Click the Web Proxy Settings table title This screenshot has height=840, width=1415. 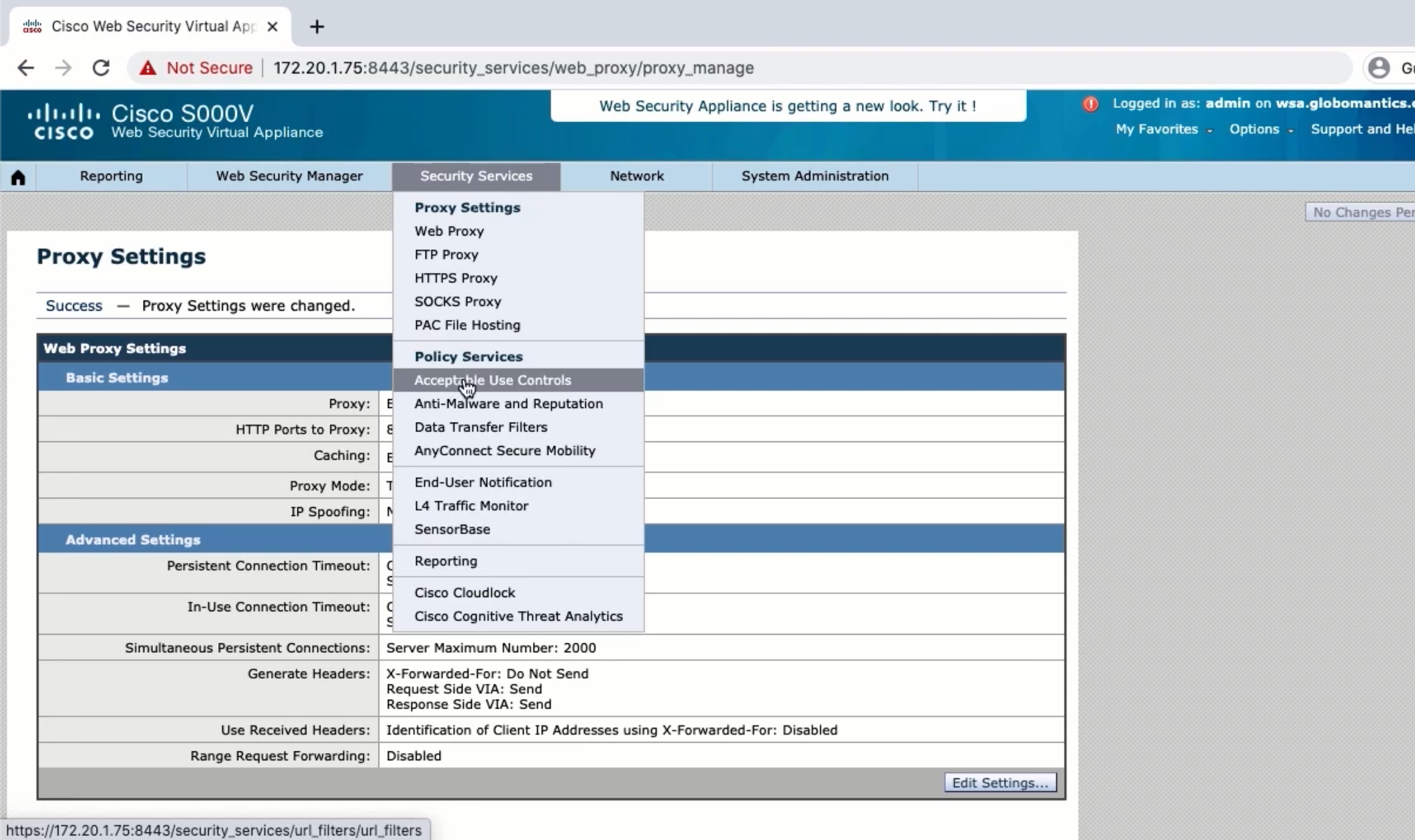[115, 348]
